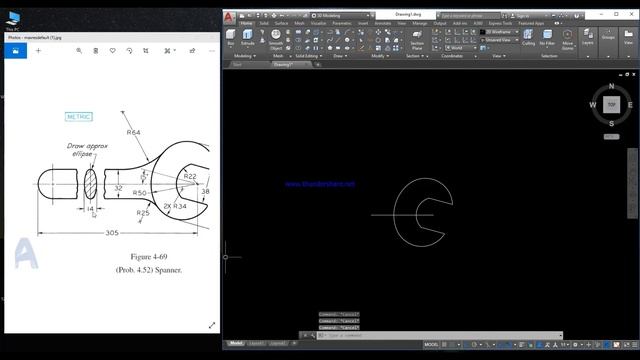Click the S direction on ViewCube compass
The height and width of the screenshot is (360, 640).
(611, 123)
